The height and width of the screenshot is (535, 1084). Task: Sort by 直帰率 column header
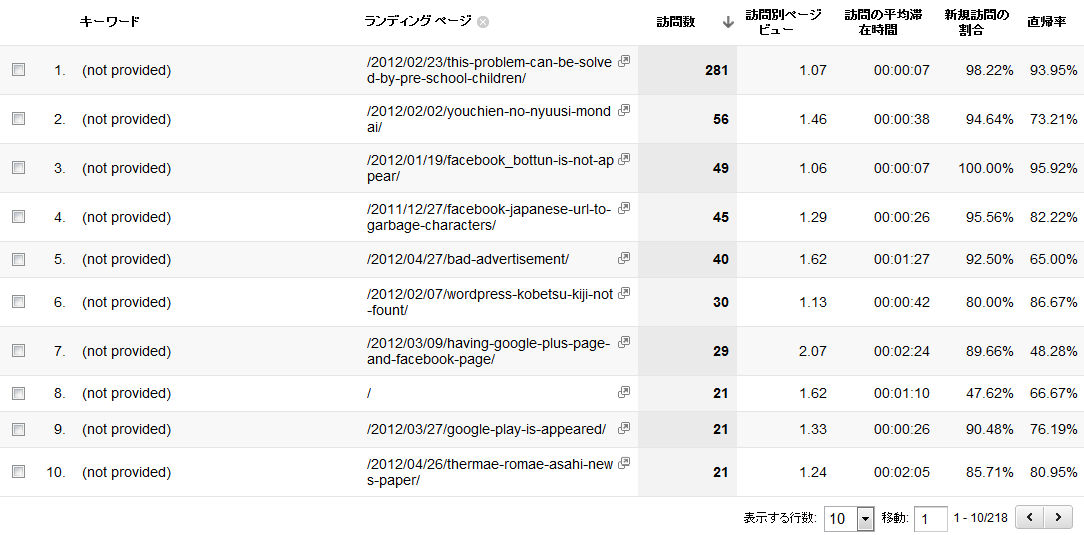(x=1046, y=22)
